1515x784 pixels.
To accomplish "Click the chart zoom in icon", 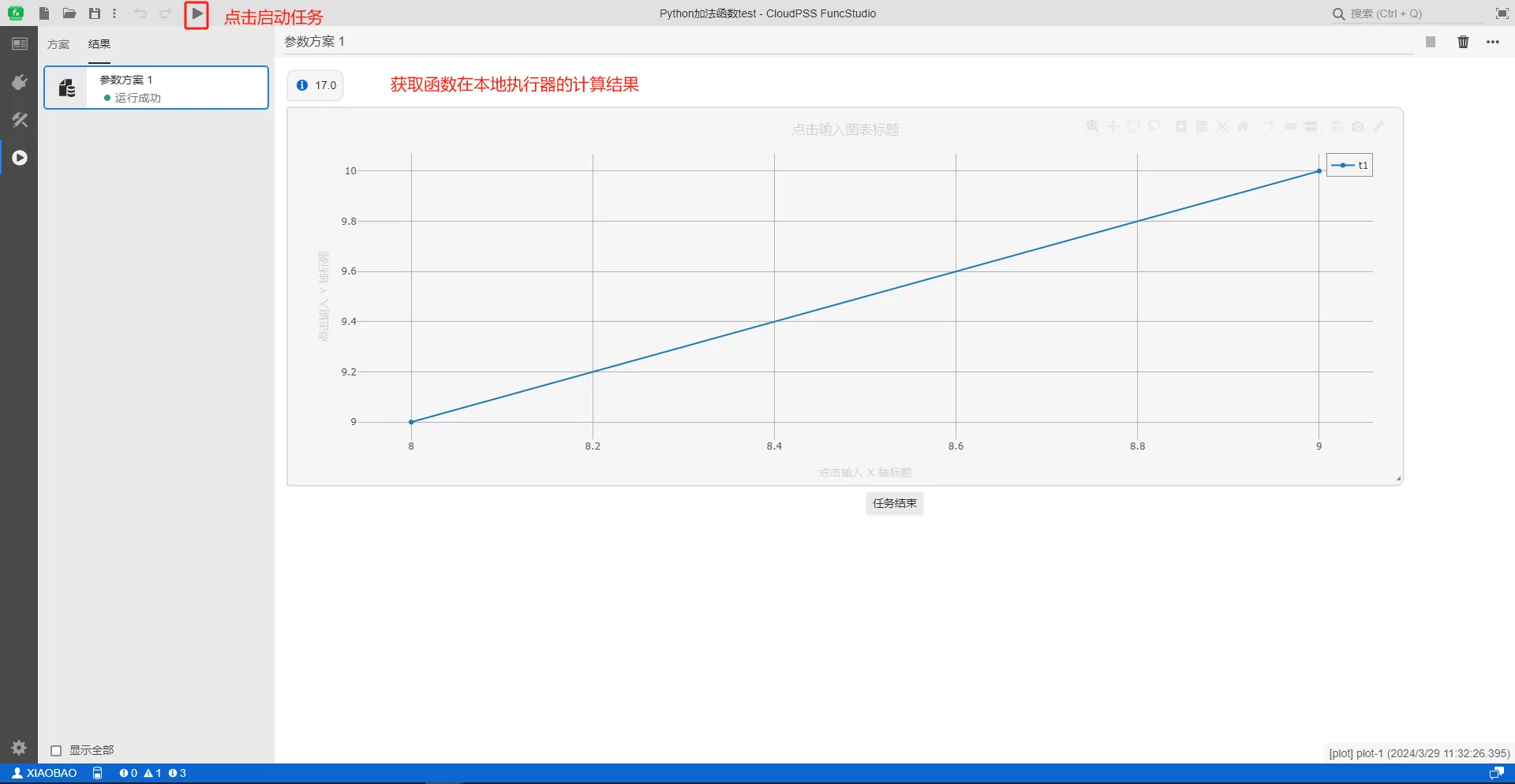I will click(1181, 126).
